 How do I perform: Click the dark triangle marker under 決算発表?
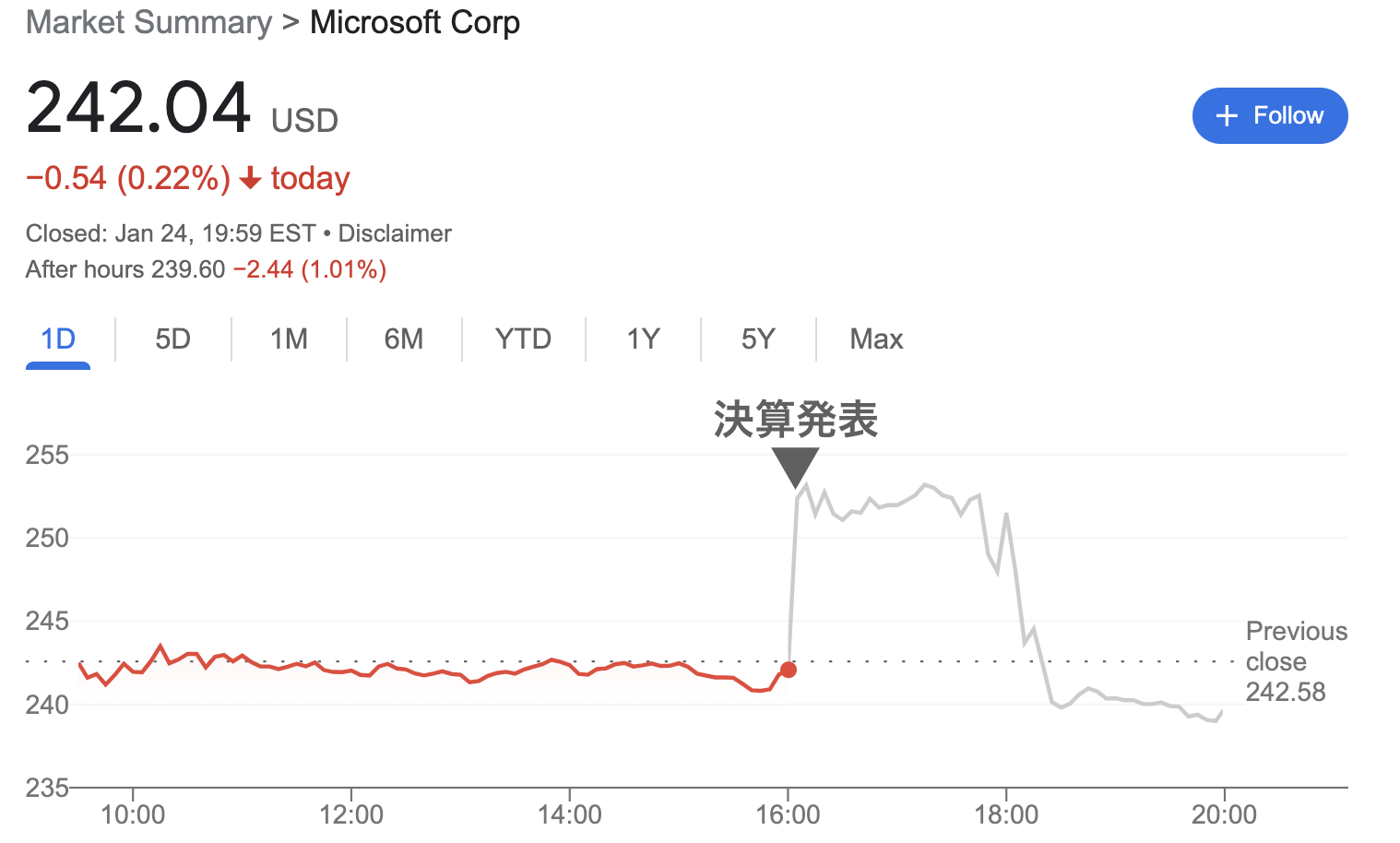(x=795, y=468)
